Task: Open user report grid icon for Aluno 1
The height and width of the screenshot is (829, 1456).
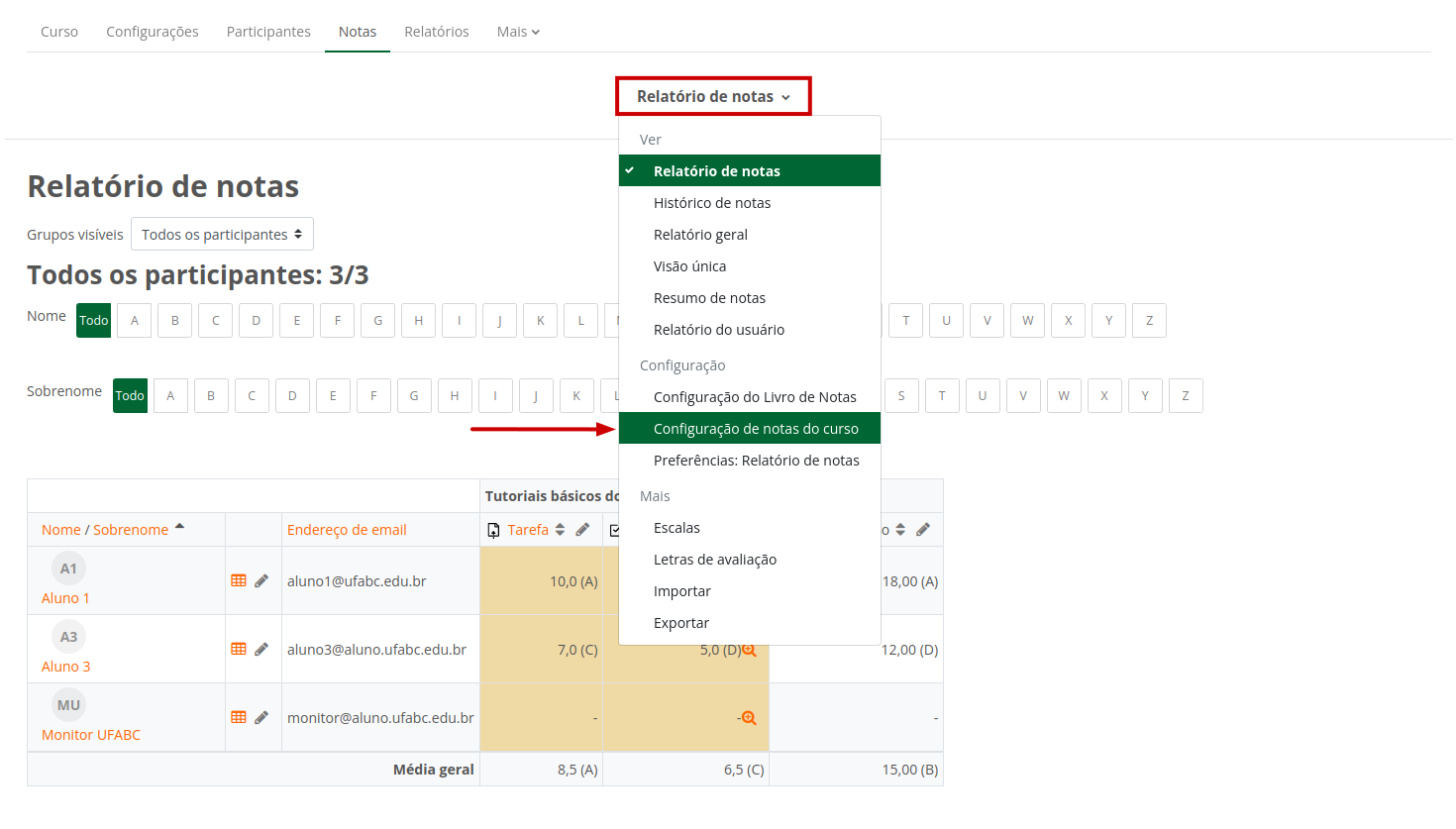Action: (x=239, y=580)
